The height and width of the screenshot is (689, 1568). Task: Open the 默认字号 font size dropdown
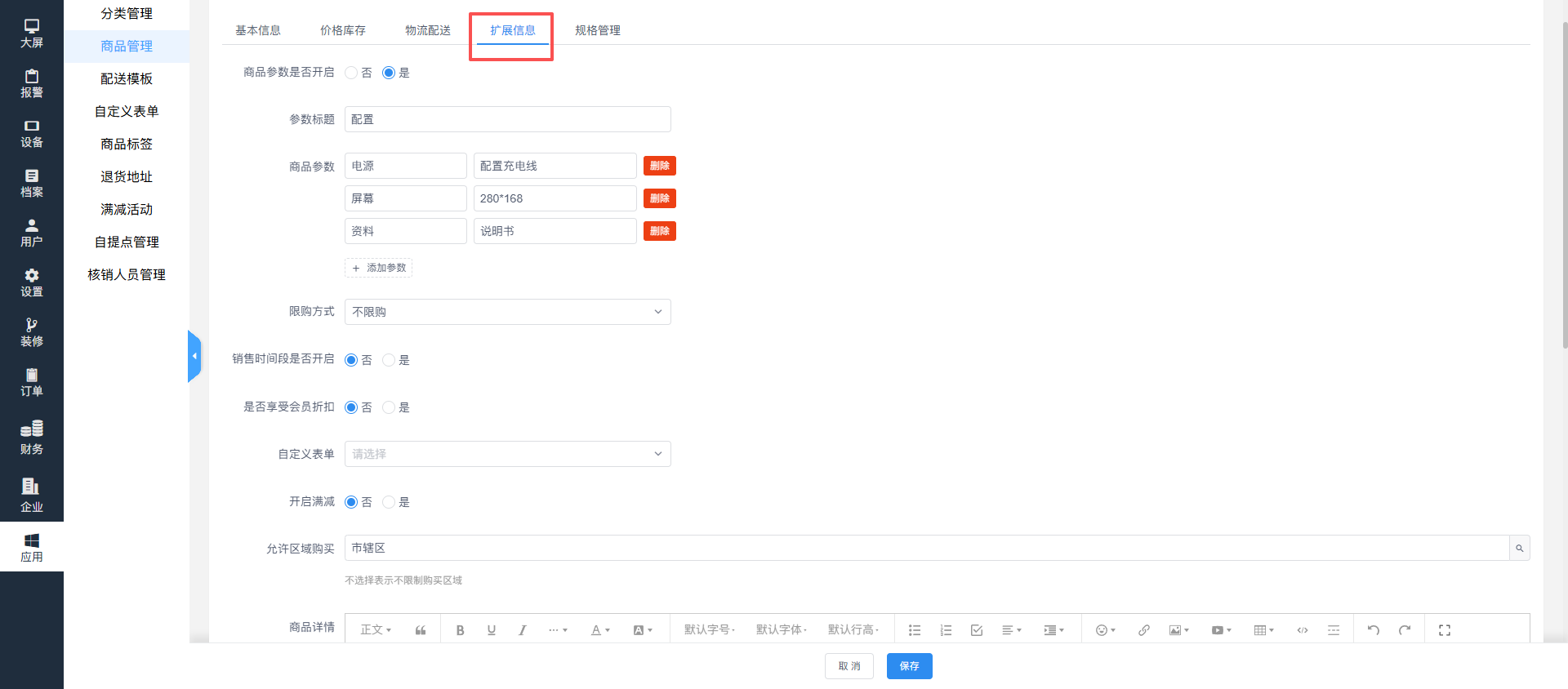[710, 630]
